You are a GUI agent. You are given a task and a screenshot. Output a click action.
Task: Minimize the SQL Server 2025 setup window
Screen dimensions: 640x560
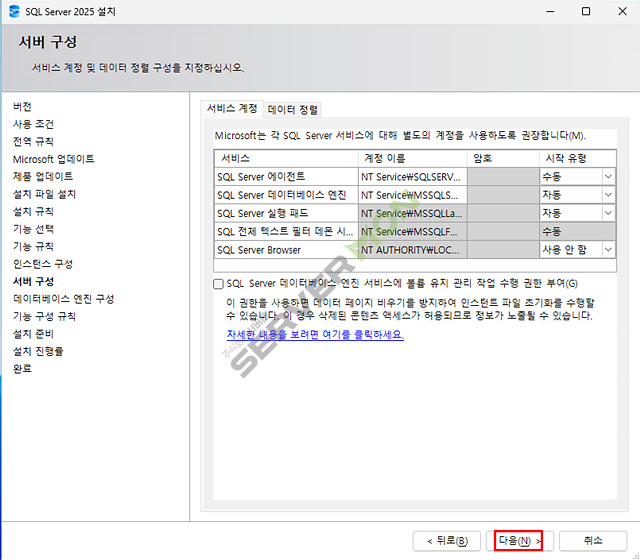[550, 11]
